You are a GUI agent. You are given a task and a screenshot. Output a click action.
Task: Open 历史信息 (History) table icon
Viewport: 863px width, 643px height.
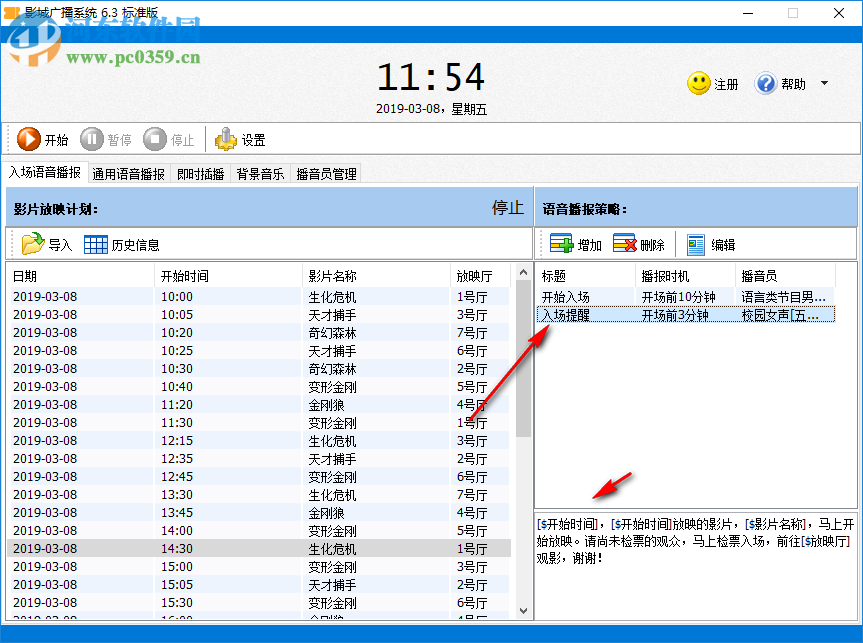[96, 243]
